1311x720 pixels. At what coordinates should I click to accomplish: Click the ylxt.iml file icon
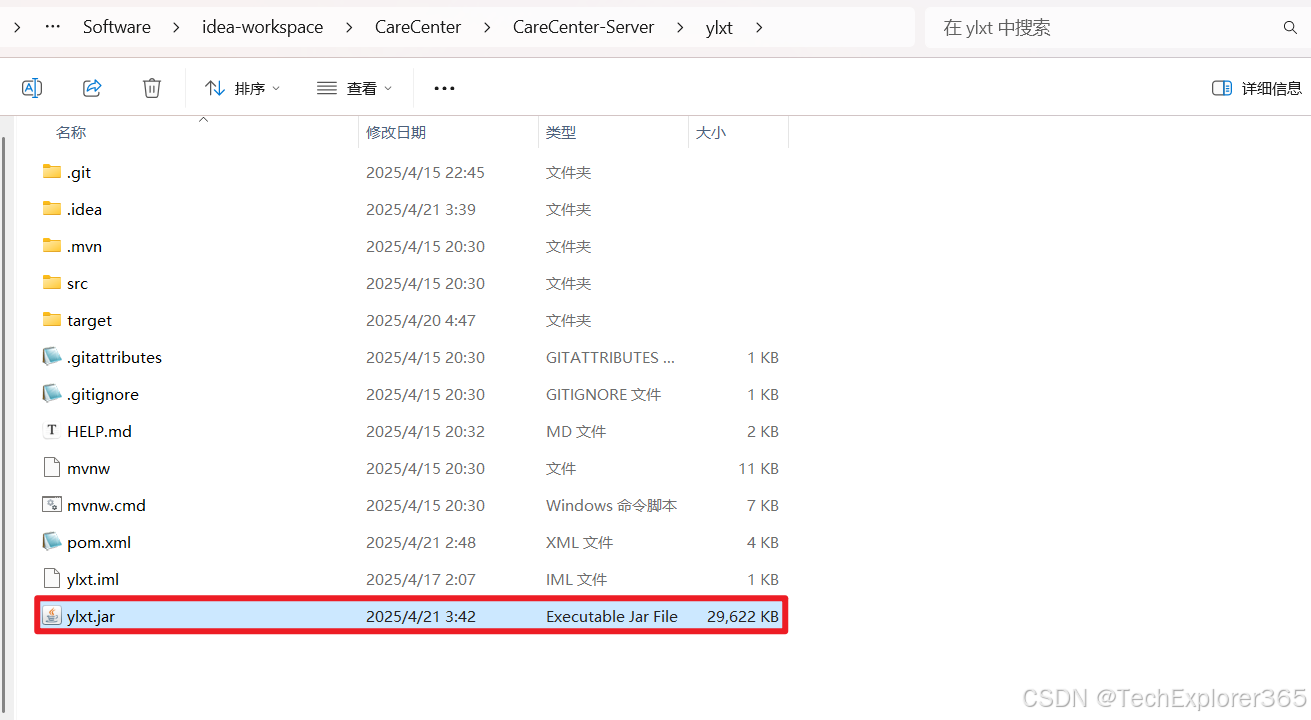pyautogui.click(x=52, y=579)
